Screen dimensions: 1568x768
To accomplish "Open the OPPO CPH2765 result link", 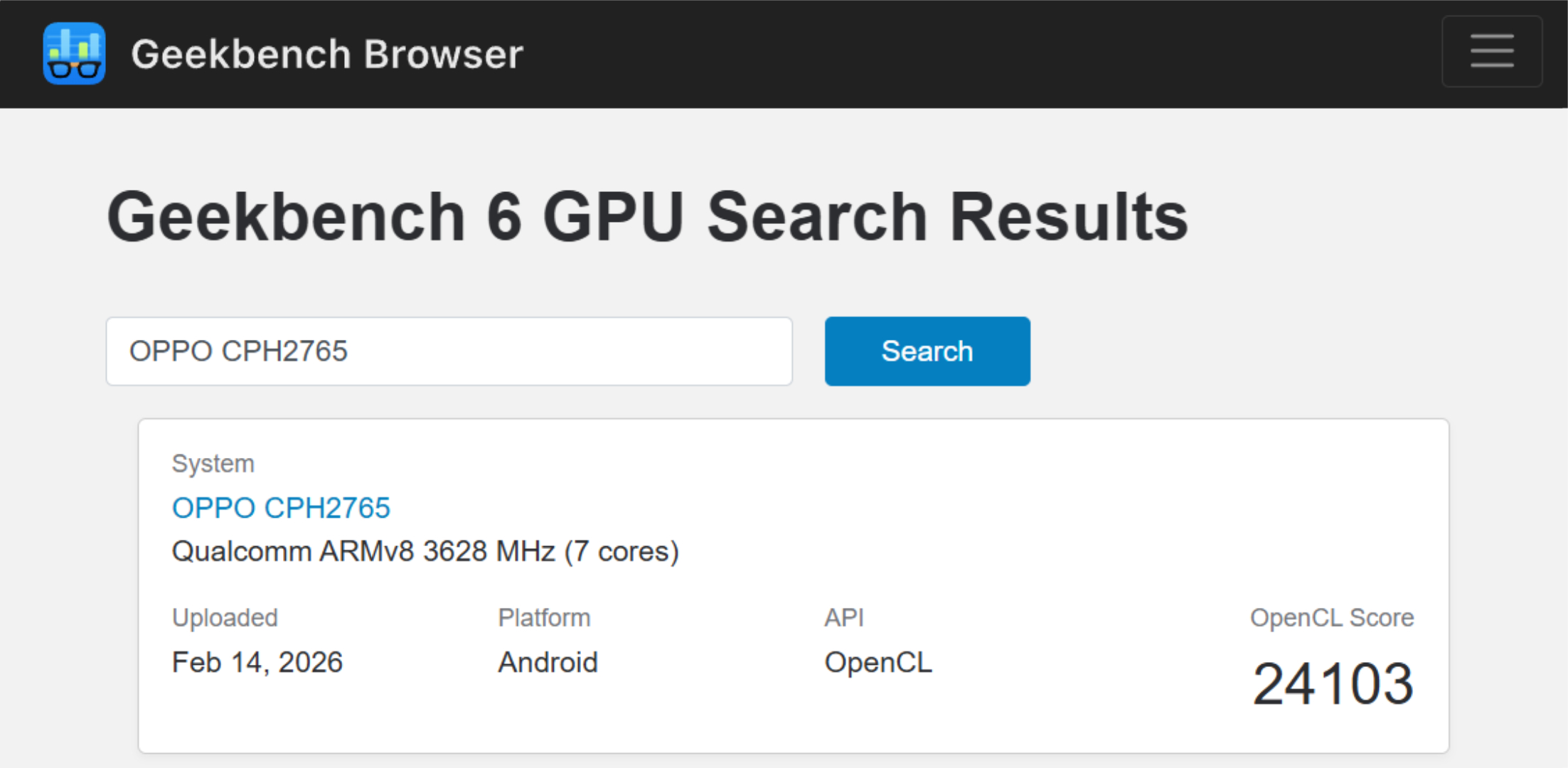I will pyautogui.click(x=281, y=508).
